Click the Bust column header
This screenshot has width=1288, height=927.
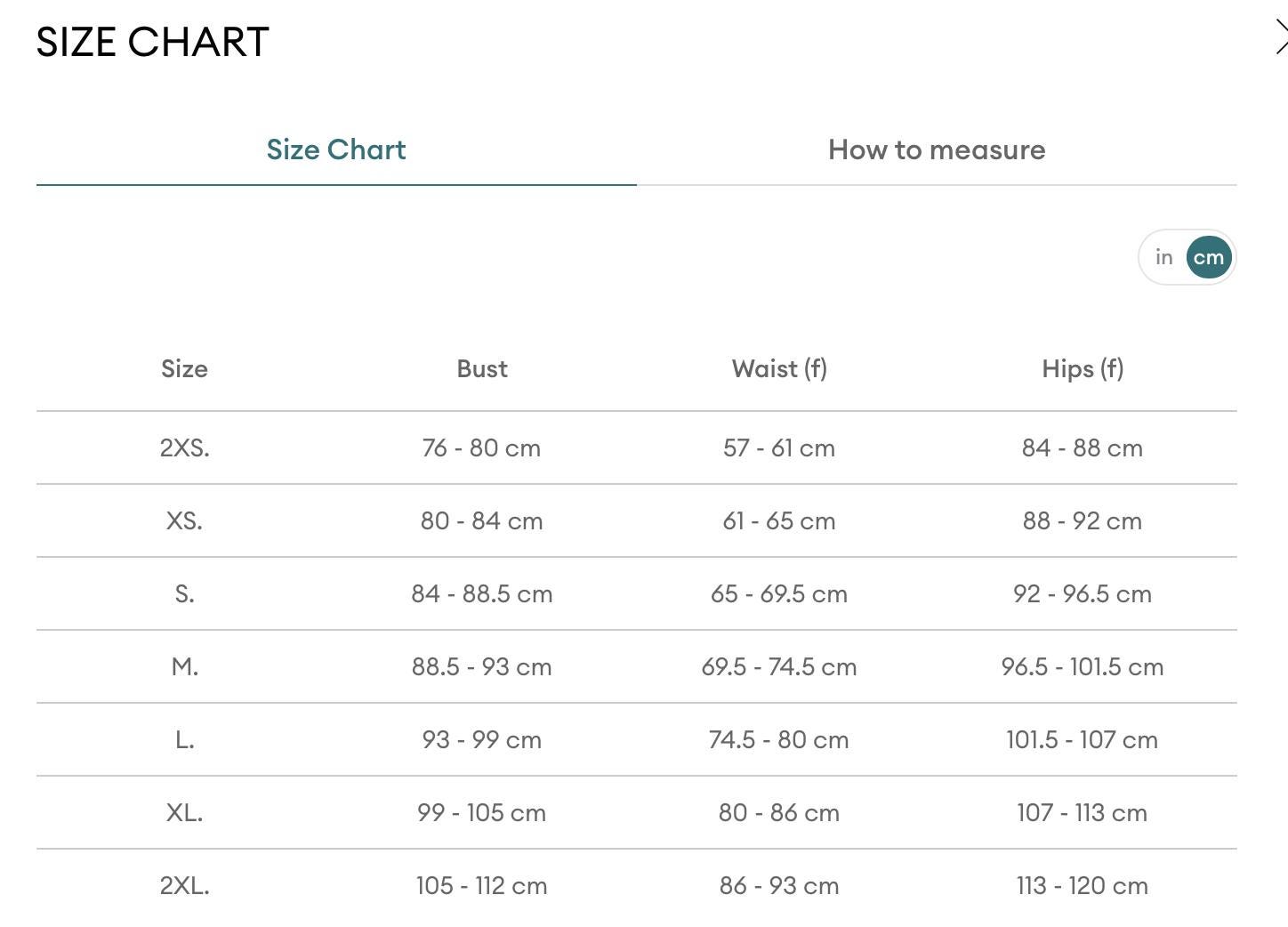[482, 369]
